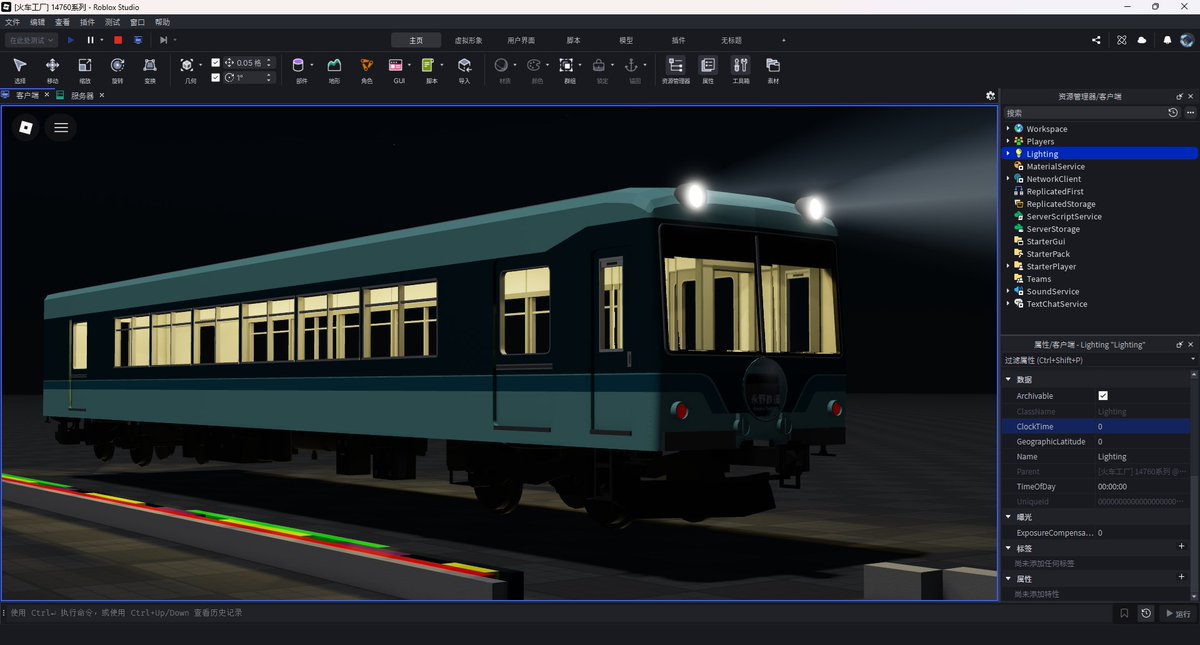Expand the StarterPlayer tree node
Image resolution: width=1200 pixels, height=645 pixels.
[x=1008, y=266]
